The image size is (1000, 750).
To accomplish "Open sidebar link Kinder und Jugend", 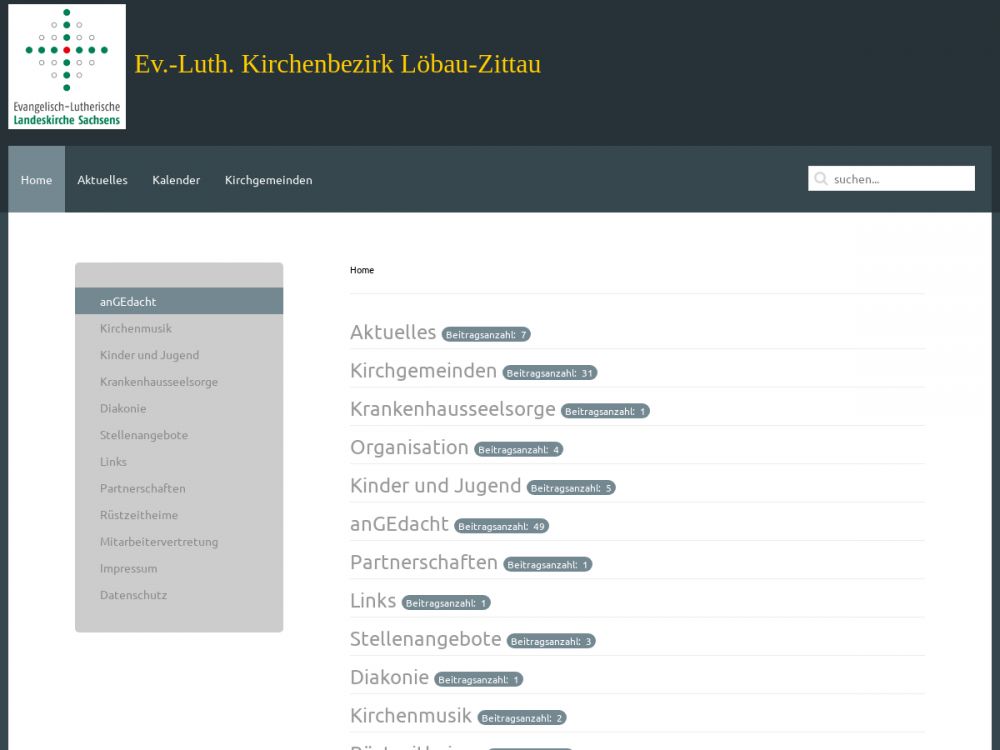I will pyautogui.click(x=149, y=355).
